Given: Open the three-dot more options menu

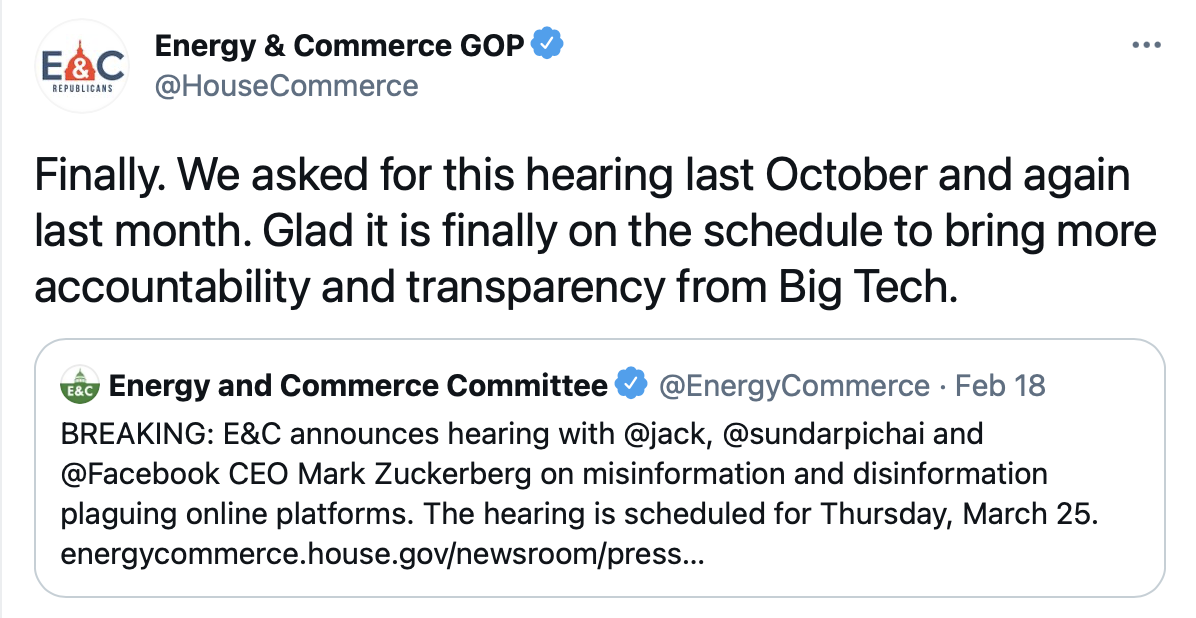Looking at the screenshot, I should pos(1146,46).
